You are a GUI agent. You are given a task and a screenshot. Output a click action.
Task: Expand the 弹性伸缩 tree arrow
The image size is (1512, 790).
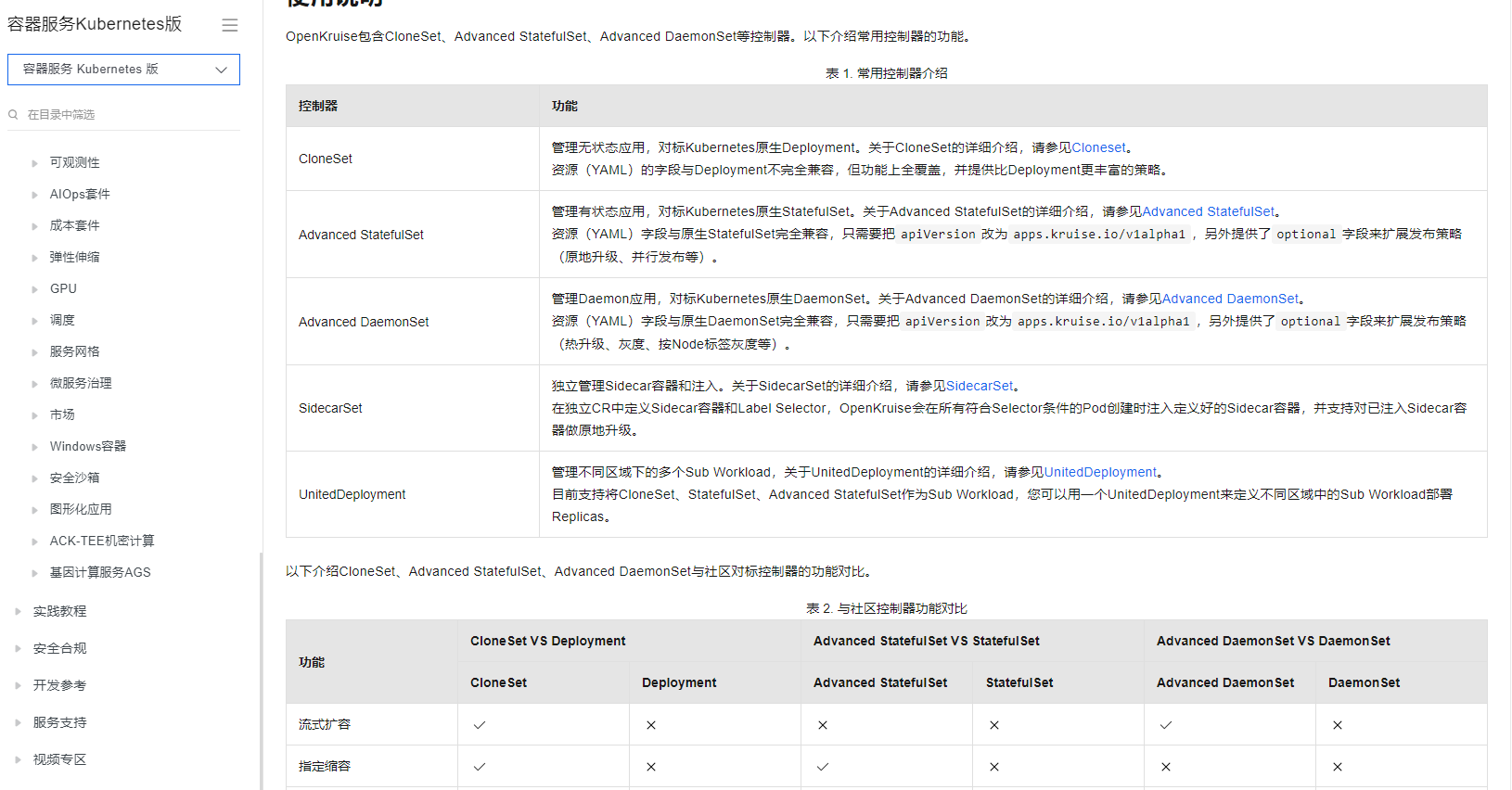[x=34, y=258]
